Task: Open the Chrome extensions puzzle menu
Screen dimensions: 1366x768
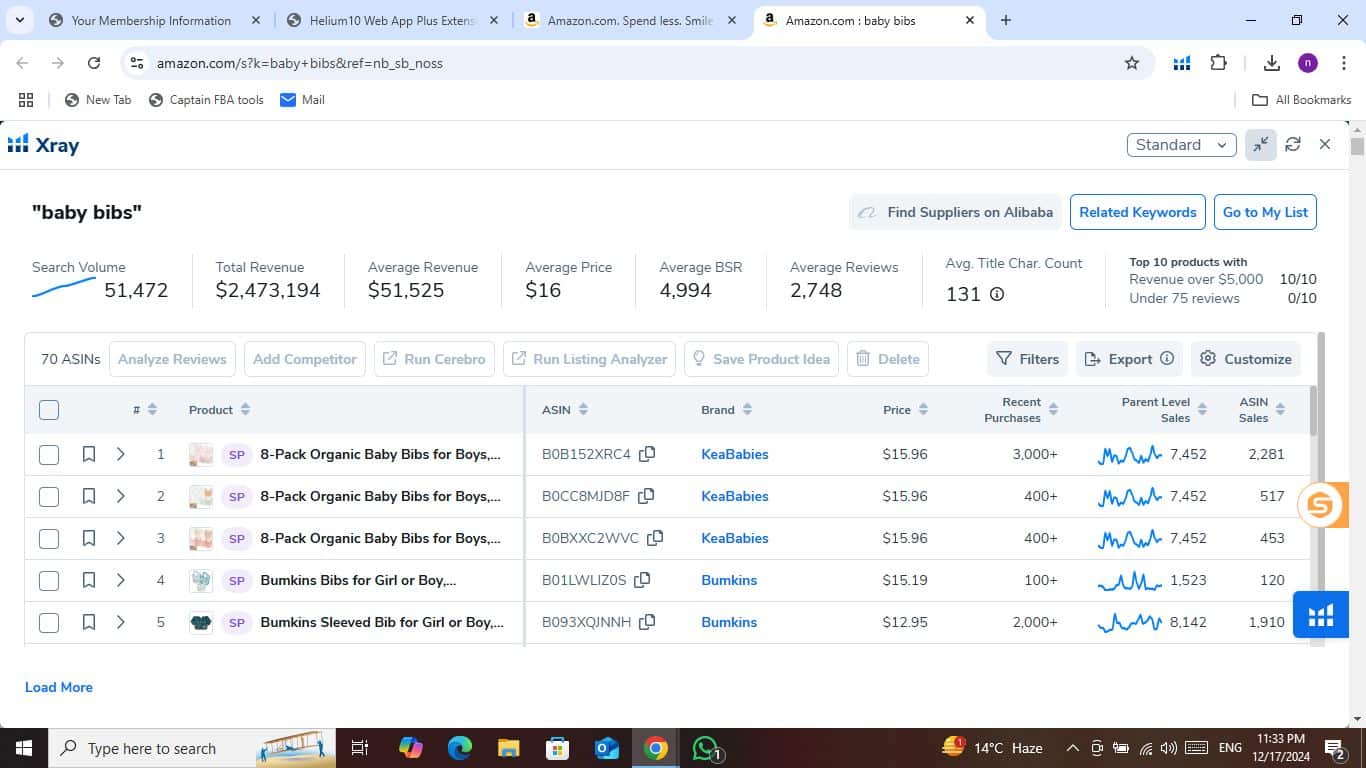Action: [1218, 63]
